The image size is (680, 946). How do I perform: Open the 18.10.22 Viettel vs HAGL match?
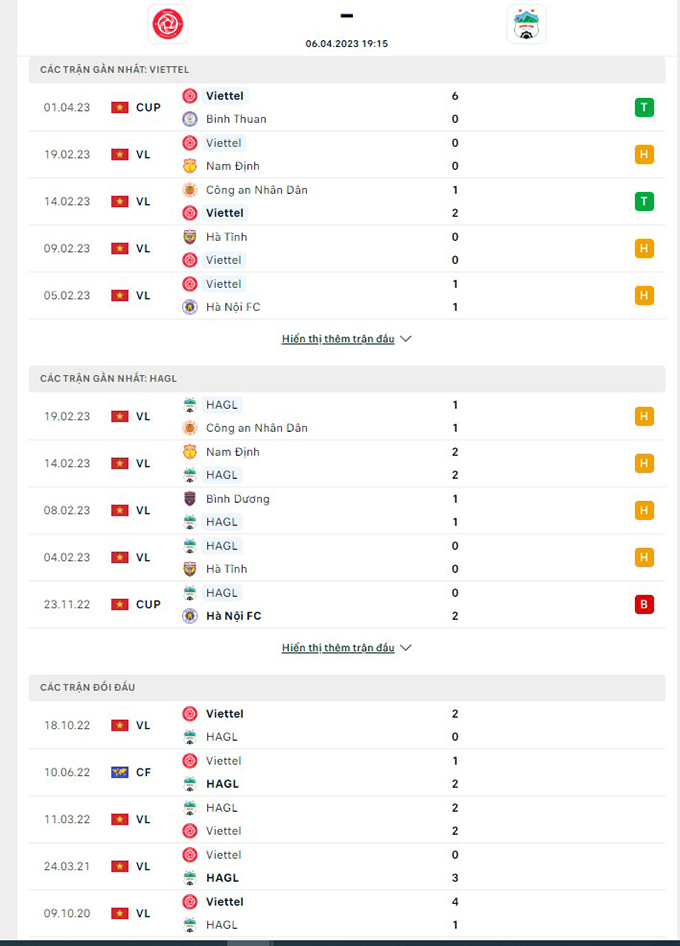coord(347,725)
